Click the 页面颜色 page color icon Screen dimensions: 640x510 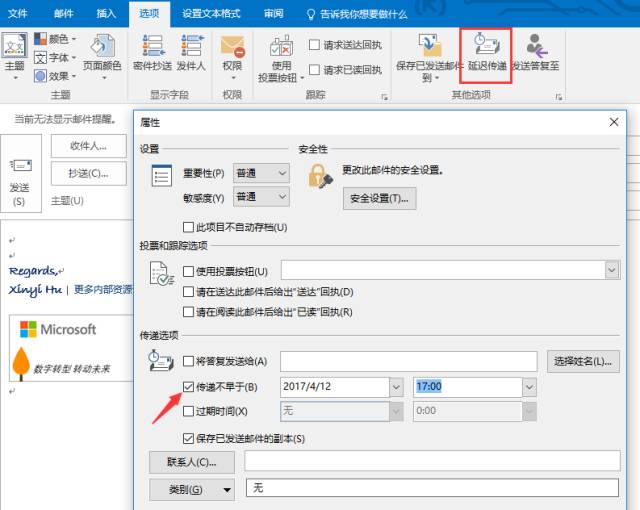(102, 45)
